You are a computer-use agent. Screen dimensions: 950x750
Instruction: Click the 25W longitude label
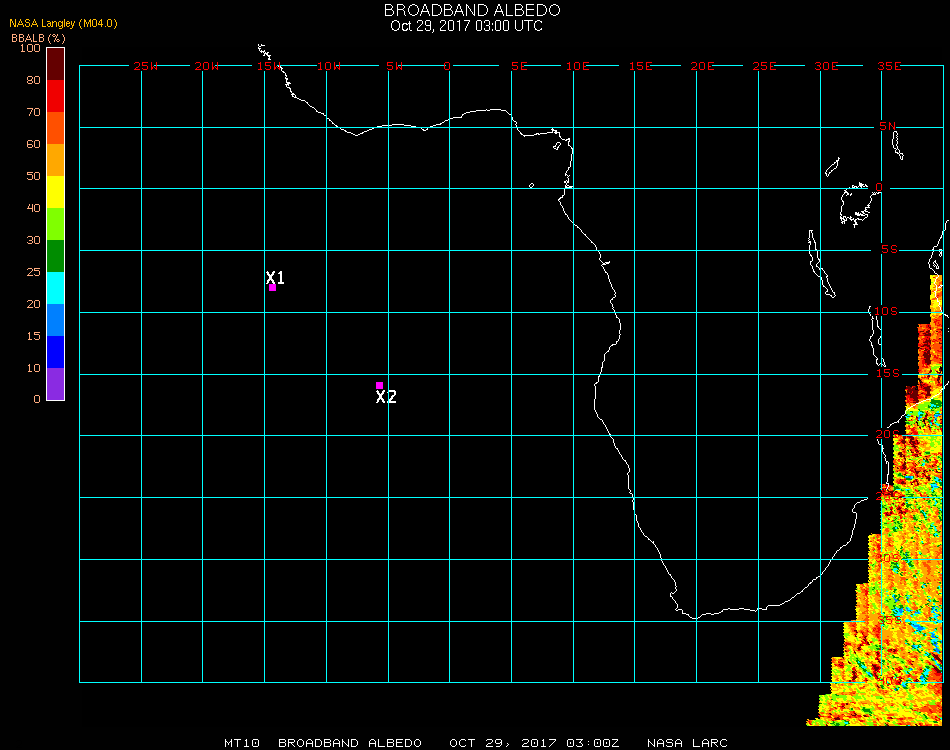tap(146, 66)
